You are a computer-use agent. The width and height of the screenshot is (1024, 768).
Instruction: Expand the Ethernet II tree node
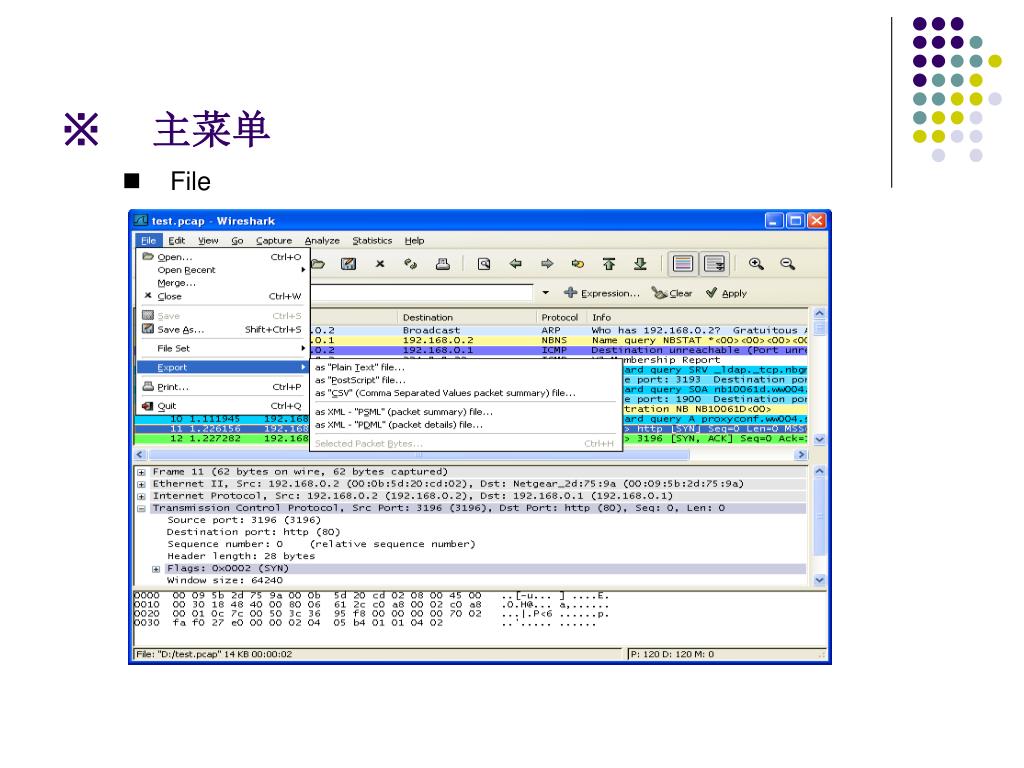[x=141, y=485]
